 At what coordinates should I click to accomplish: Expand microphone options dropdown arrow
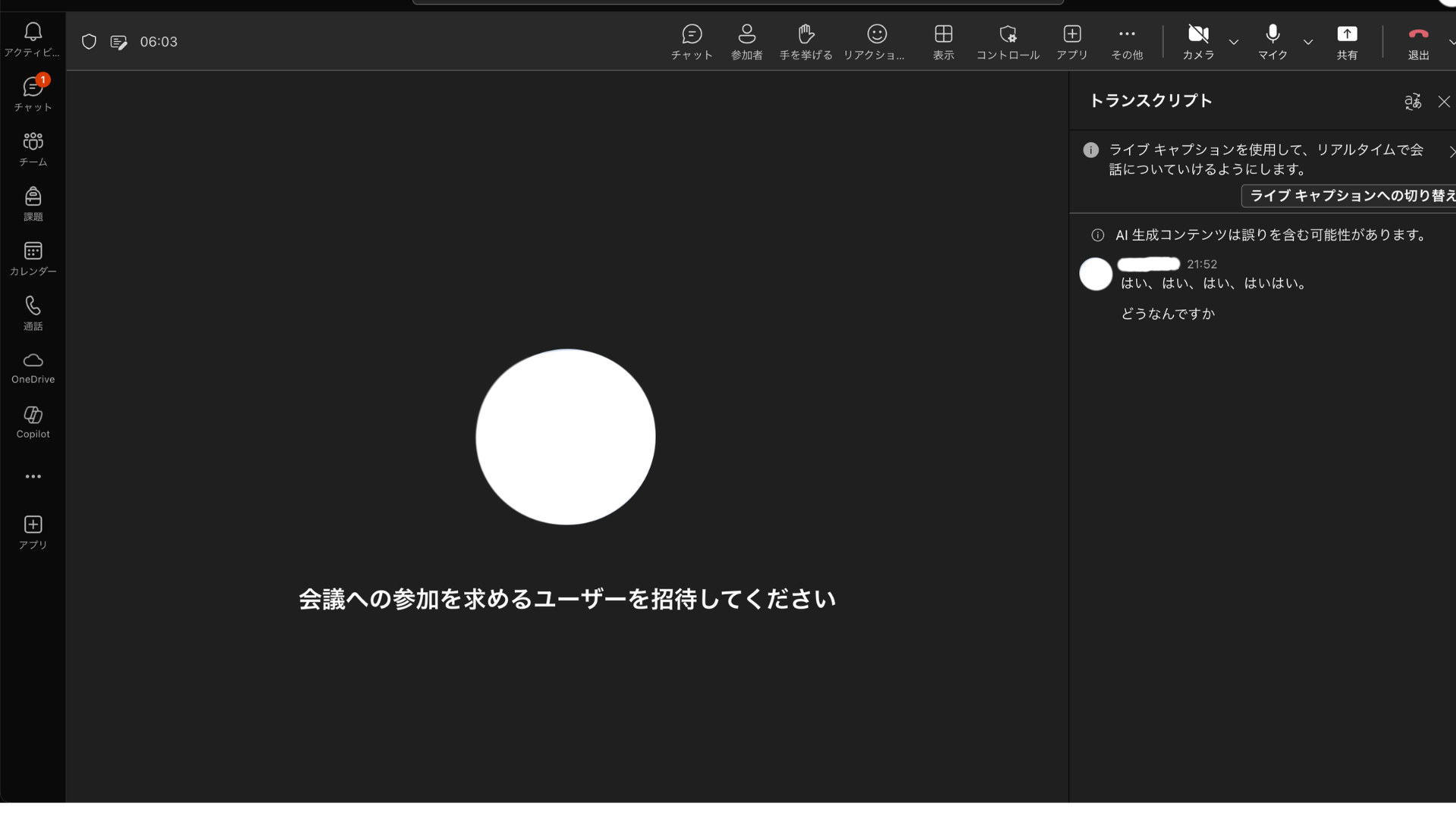click(x=1308, y=42)
